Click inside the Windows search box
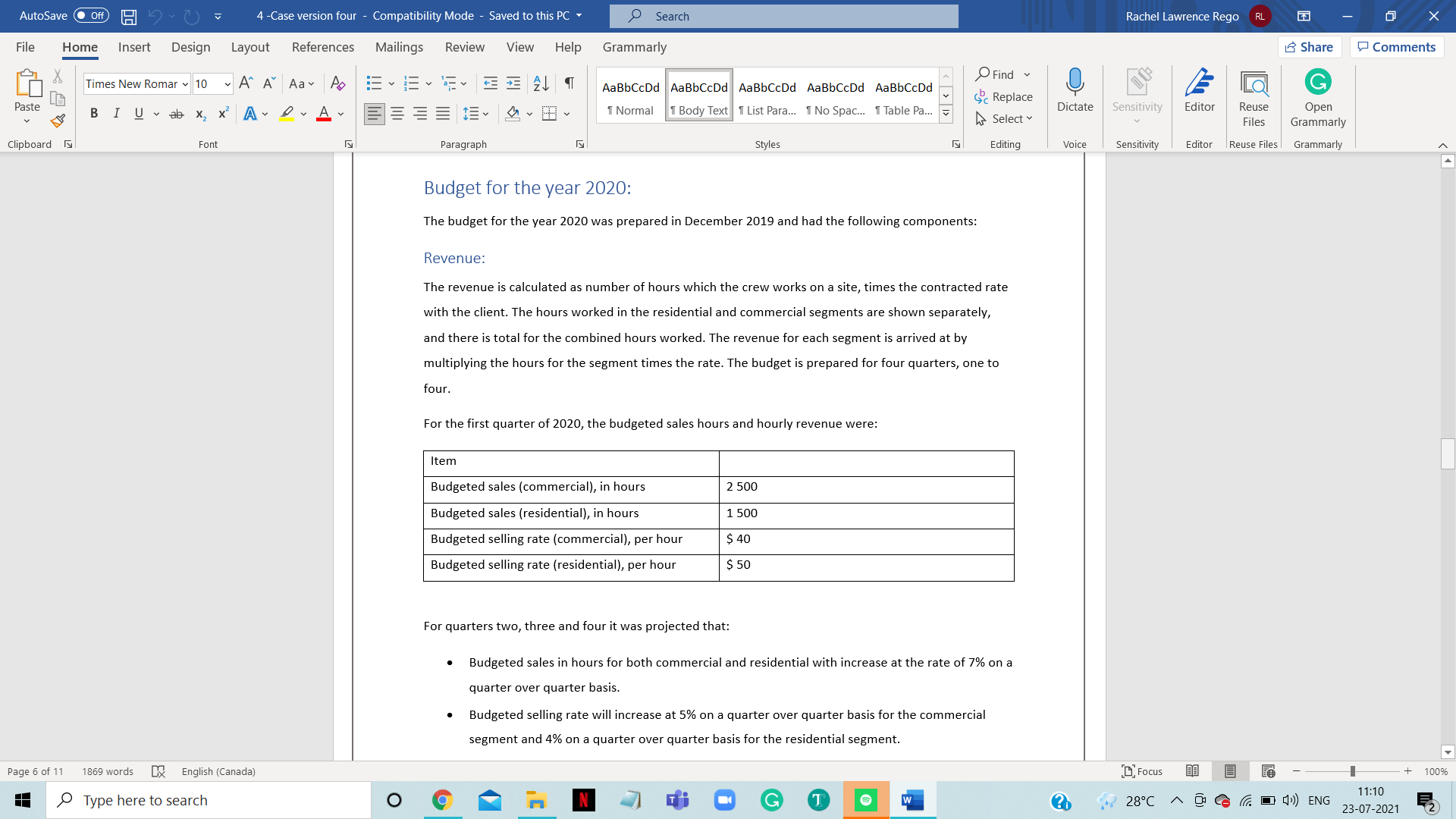 pyautogui.click(x=209, y=799)
